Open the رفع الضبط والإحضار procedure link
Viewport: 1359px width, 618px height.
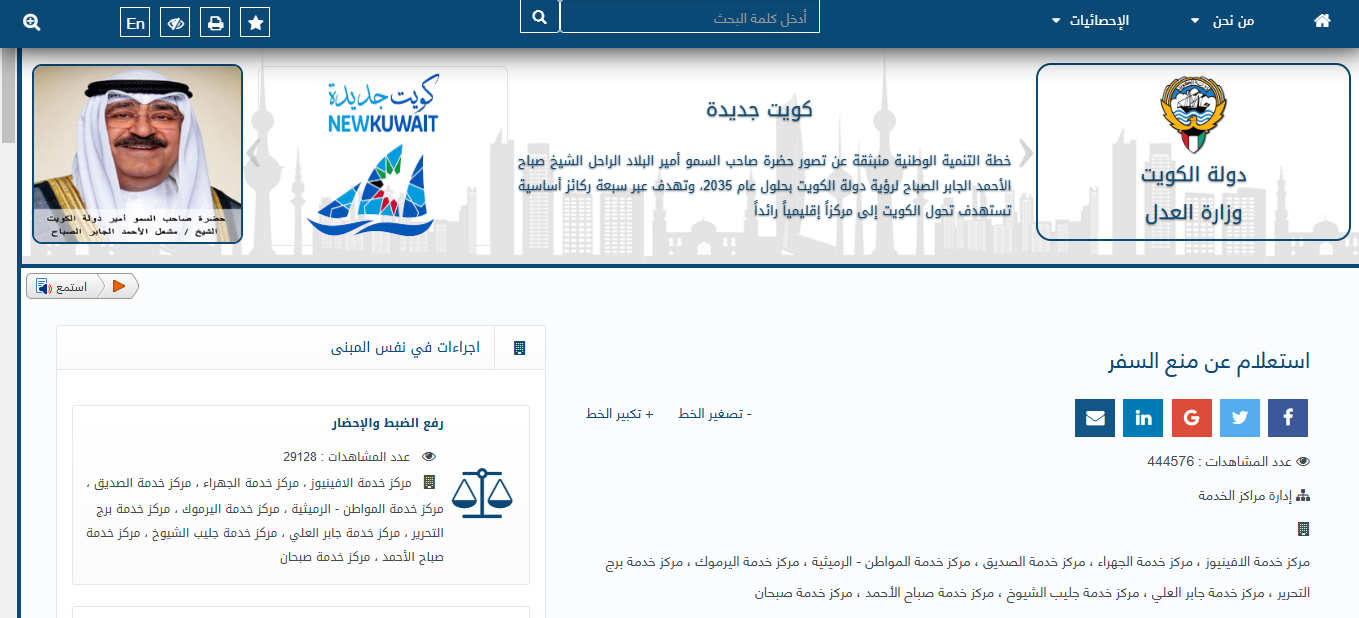coord(387,423)
